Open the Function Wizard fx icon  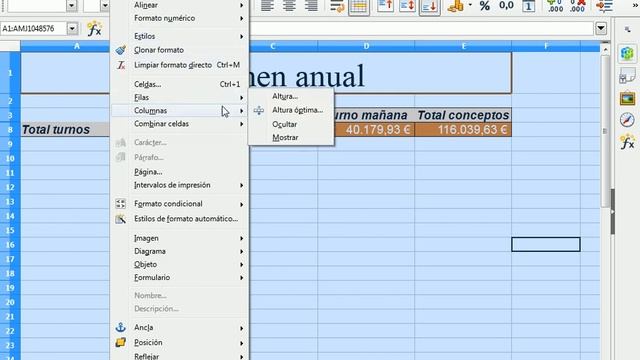(94, 29)
